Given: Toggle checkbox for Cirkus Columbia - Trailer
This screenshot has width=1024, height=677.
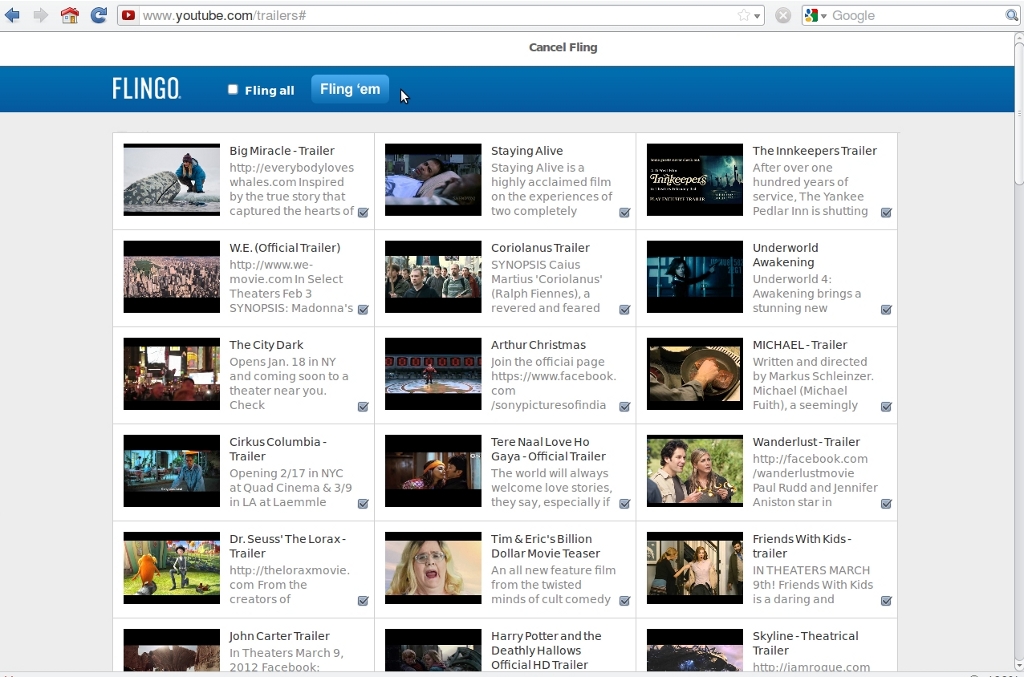Looking at the screenshot, I should coord(363,503).
